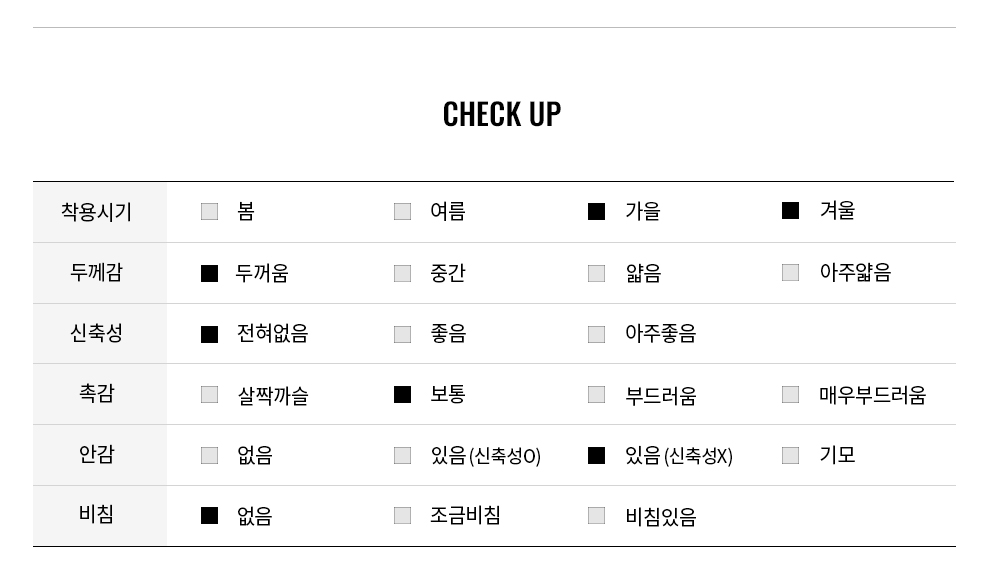Select the 있음(신축성O) lining checkbox
The image size is (996, 574).
(x=403, y=455)
